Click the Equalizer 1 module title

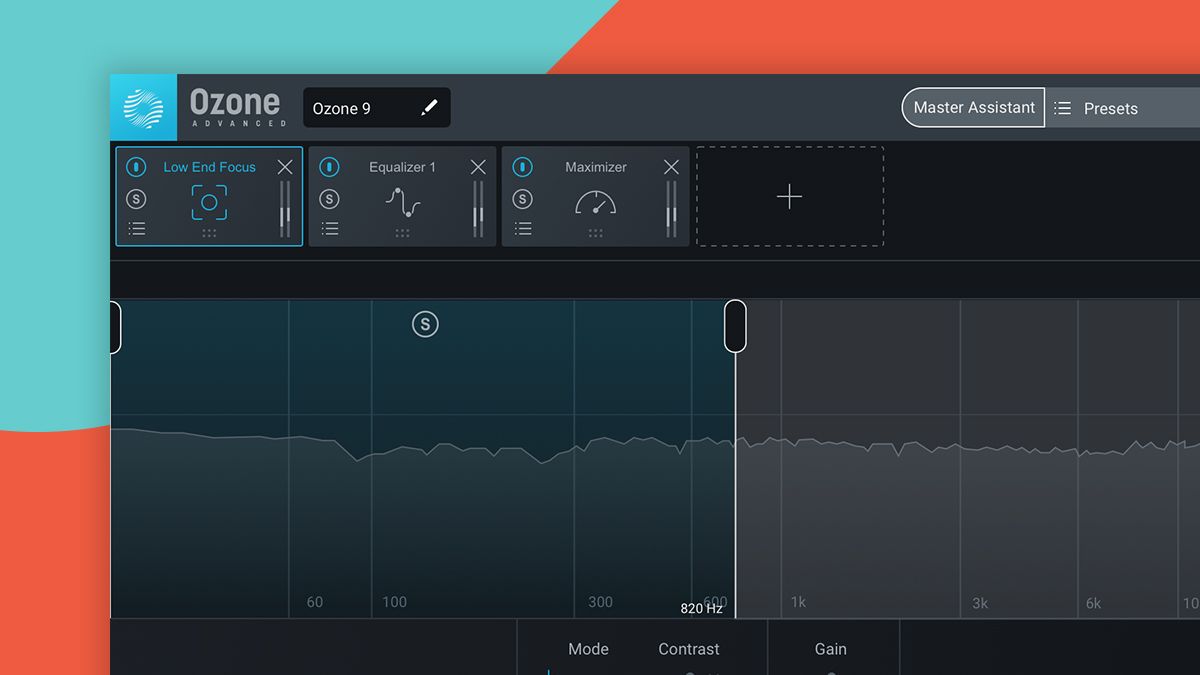click(402, 167)
